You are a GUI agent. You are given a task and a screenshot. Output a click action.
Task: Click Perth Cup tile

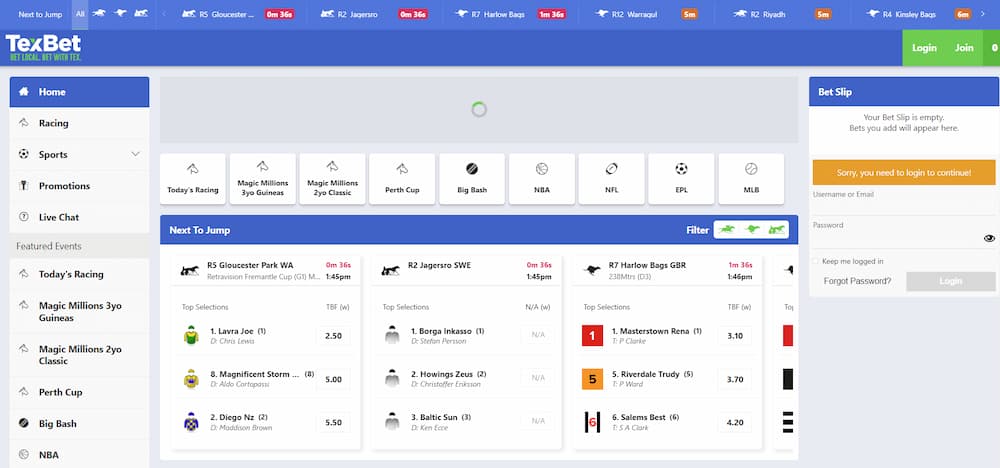402,179
